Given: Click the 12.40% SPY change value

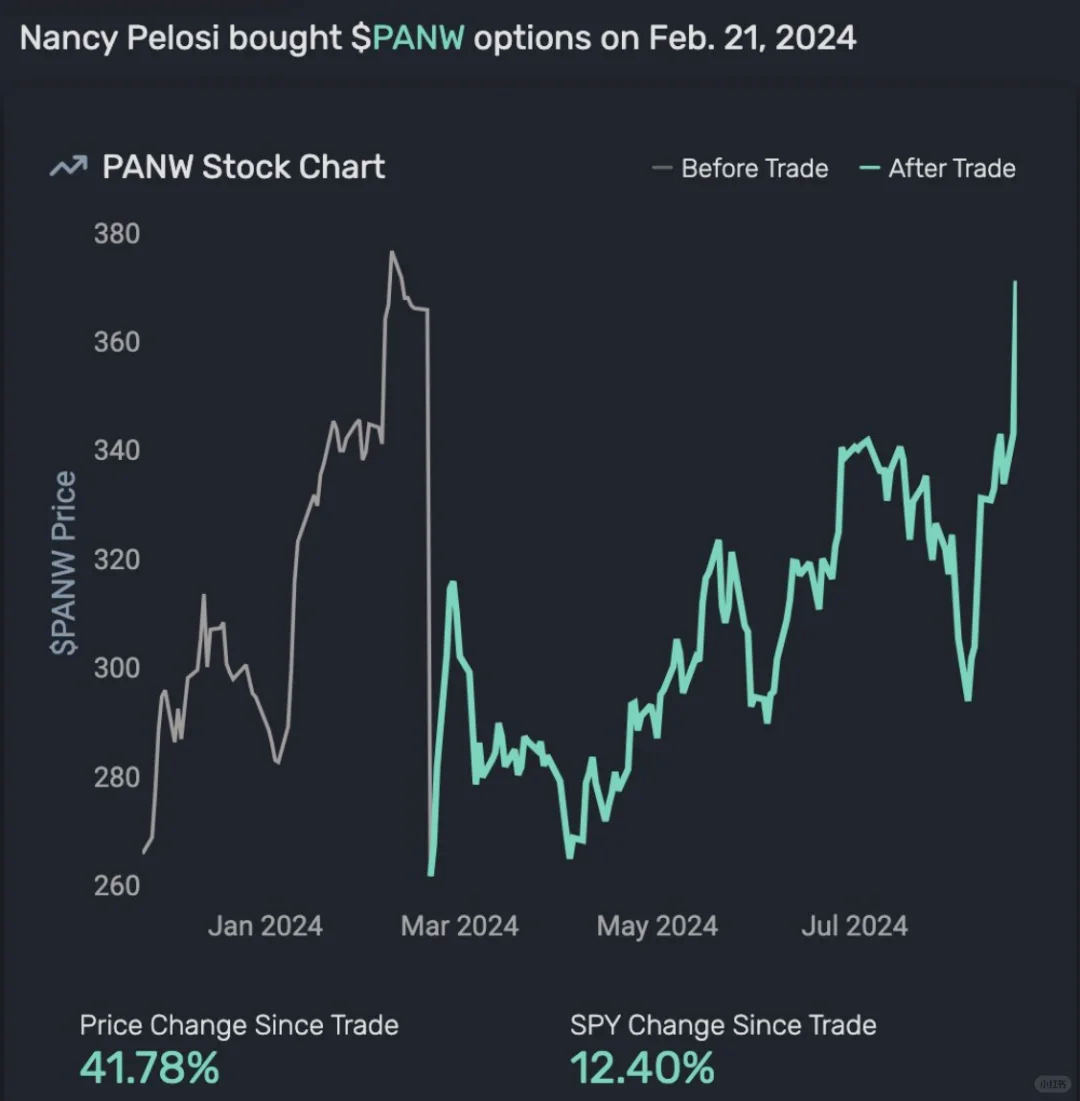Looking at the screenshot, I should 642,1067.
